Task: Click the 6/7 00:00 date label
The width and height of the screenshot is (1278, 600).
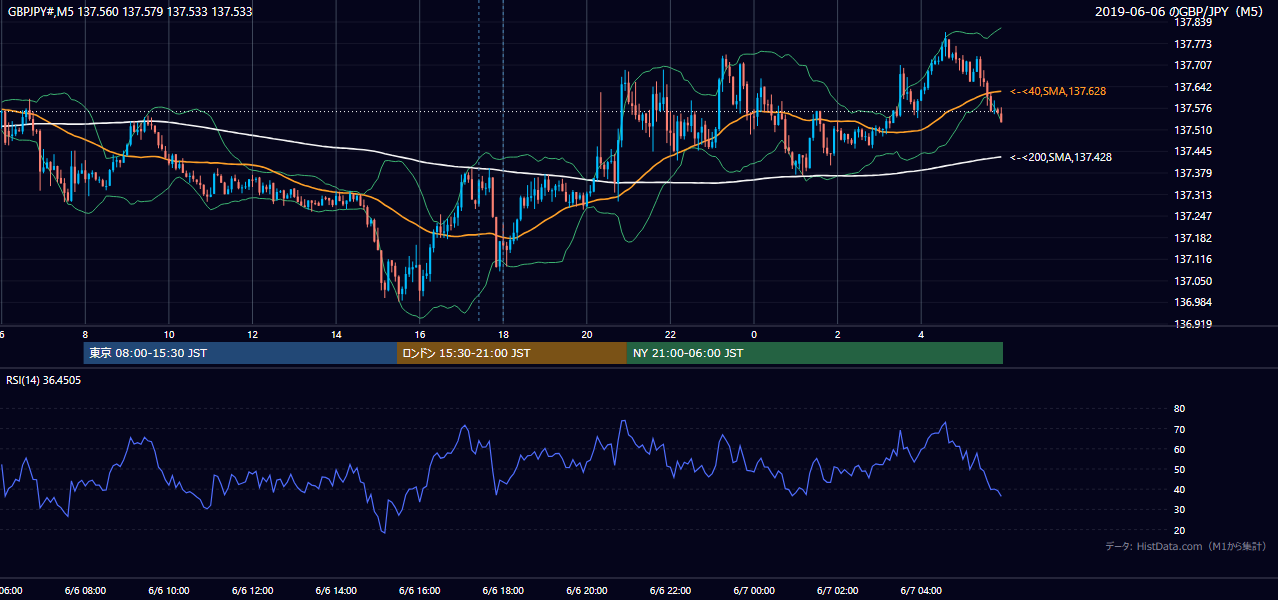Action: coord(753,591)
